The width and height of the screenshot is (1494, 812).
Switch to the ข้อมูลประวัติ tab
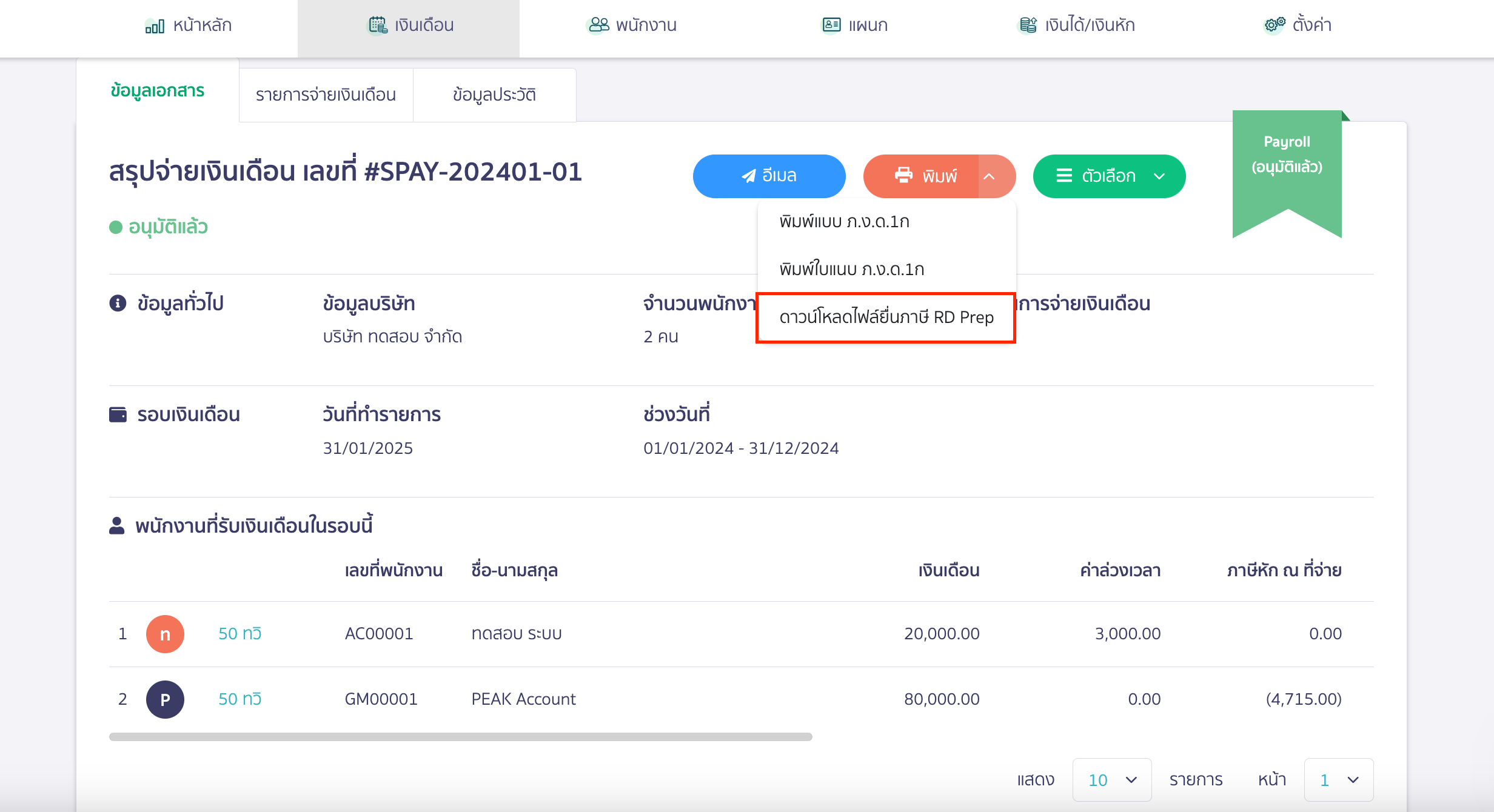point(494,95)
